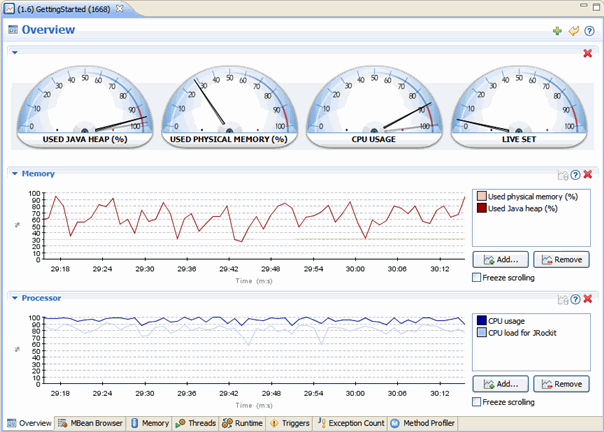604x432 pixels.
Task: Close the gauges dial panel with red X
Action: (588, 52)
